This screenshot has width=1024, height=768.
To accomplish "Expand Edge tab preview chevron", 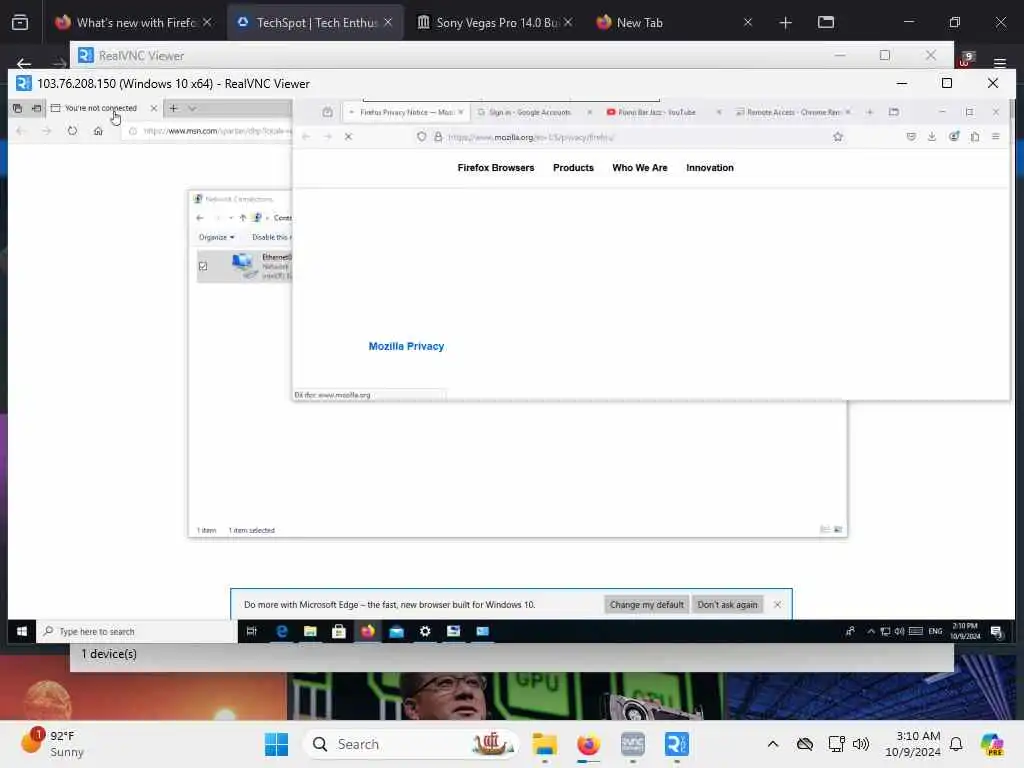I will (192, 108).
